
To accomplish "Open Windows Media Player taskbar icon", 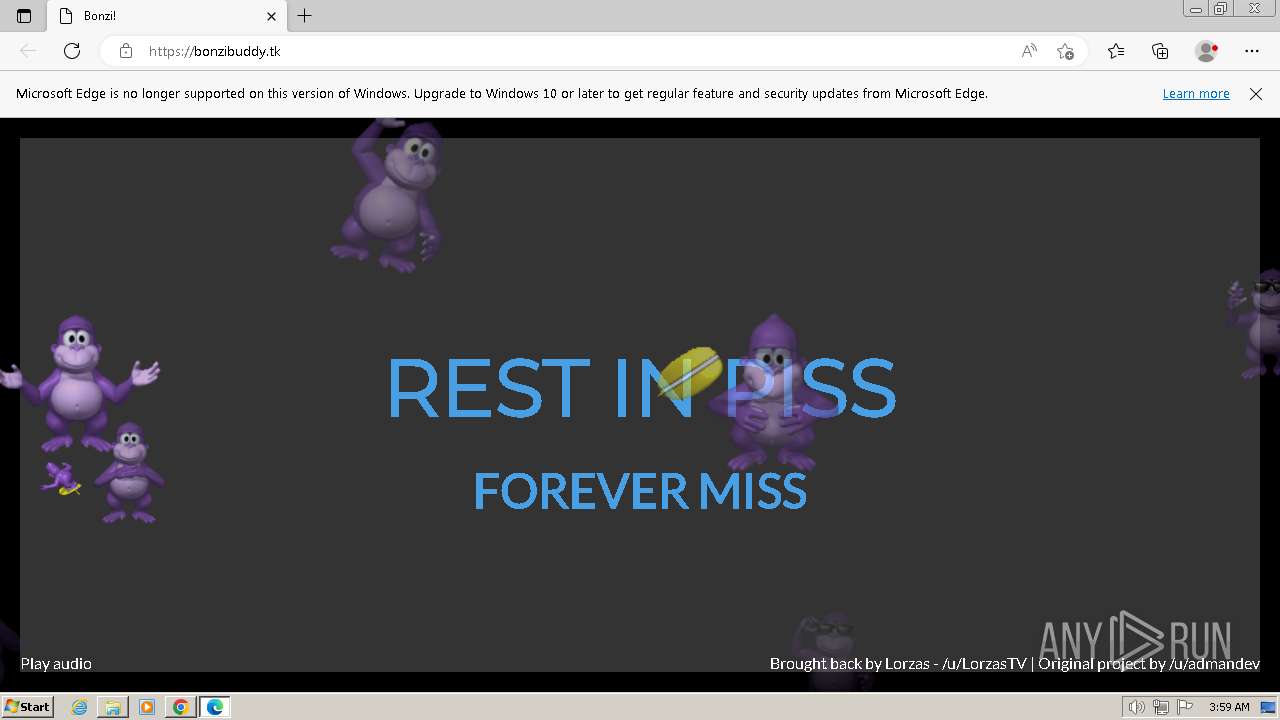I will coord(147,707).
